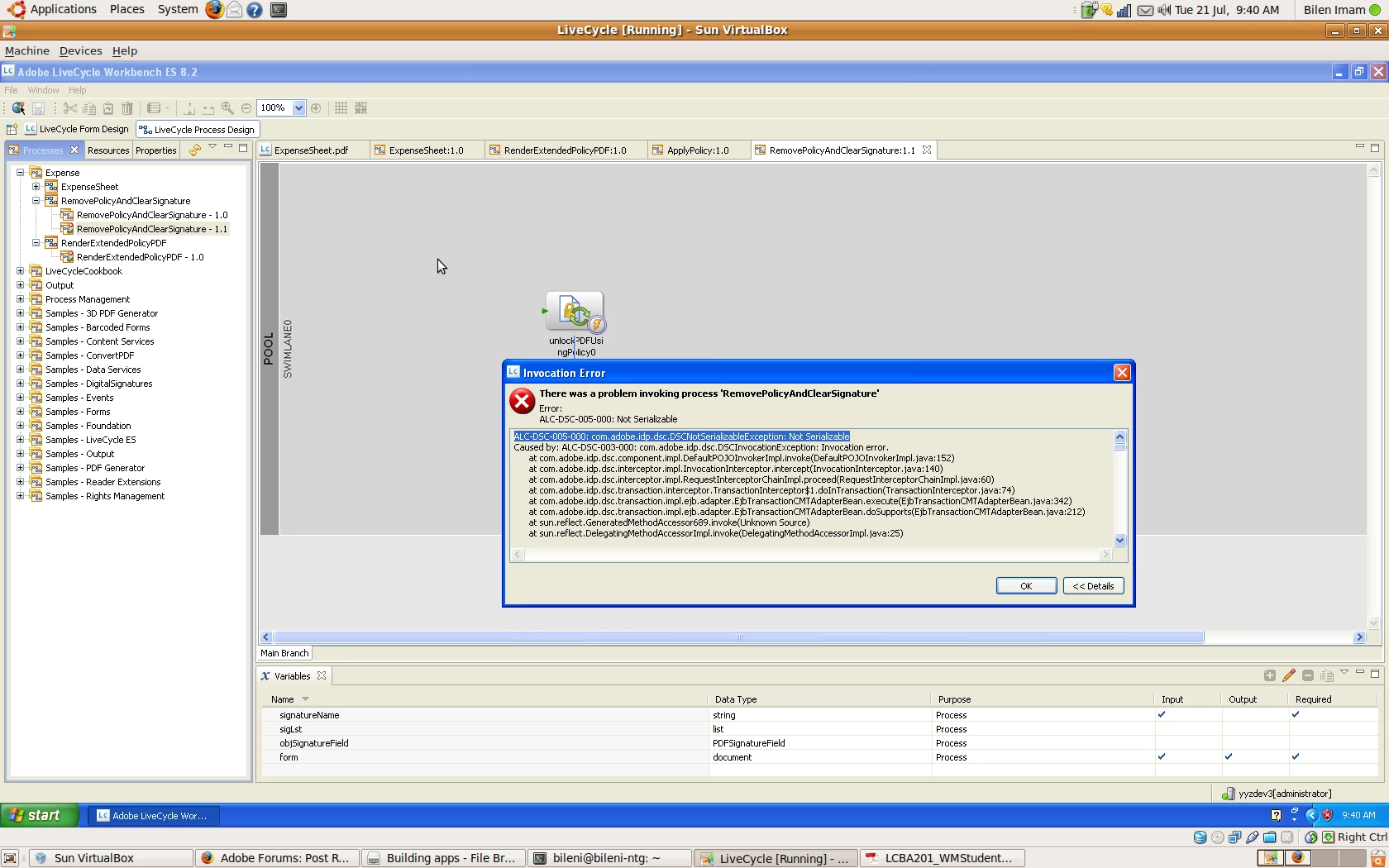Click the Zoom In magnifier icon
The height and width of the screenshot is (868, 1389).
[227, 108]
